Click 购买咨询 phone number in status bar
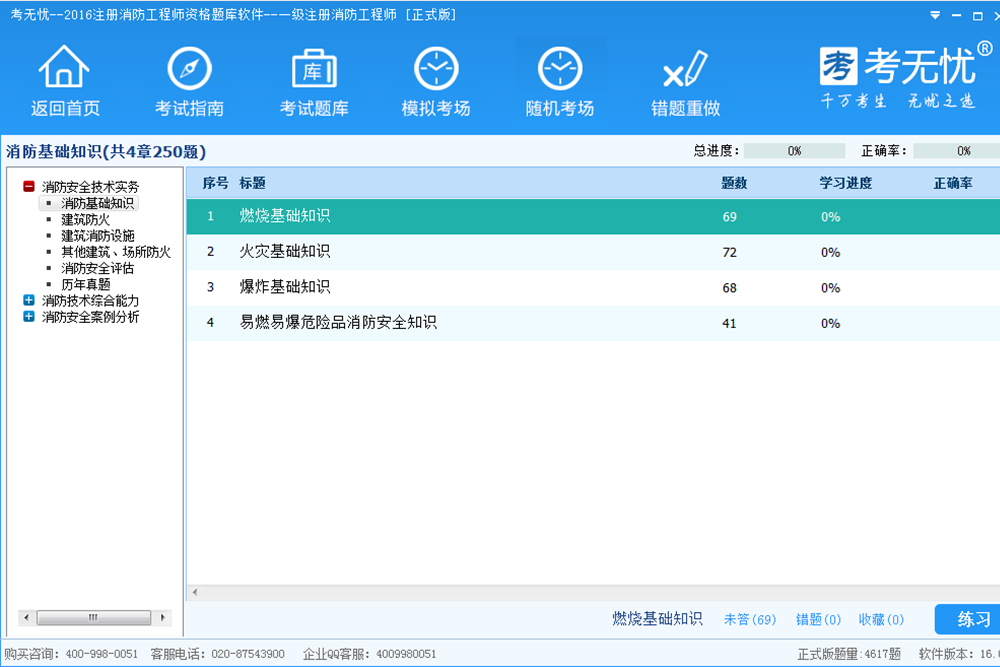This screenshot has width=1000, height=667. point(101,654)
